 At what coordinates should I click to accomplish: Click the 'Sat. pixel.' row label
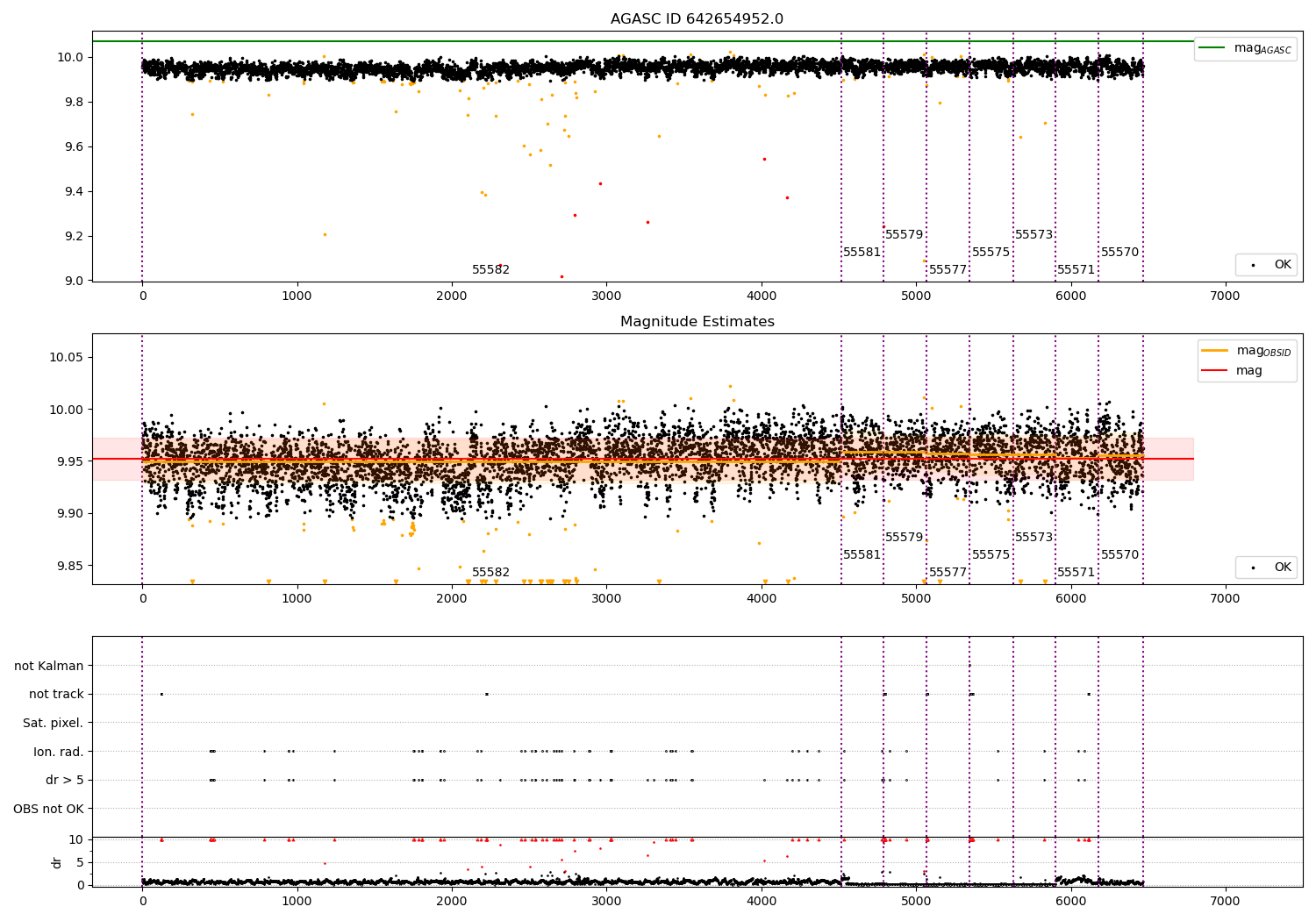[x=54, y=723]
